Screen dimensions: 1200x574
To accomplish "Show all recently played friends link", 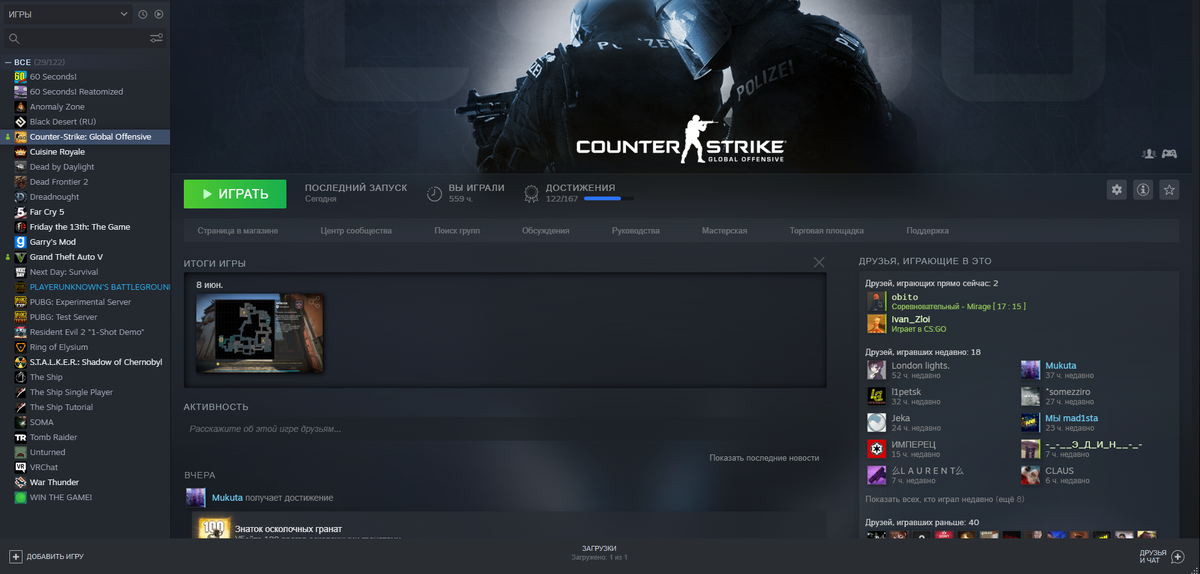I will pyautogui.click(x=944, y=498).
